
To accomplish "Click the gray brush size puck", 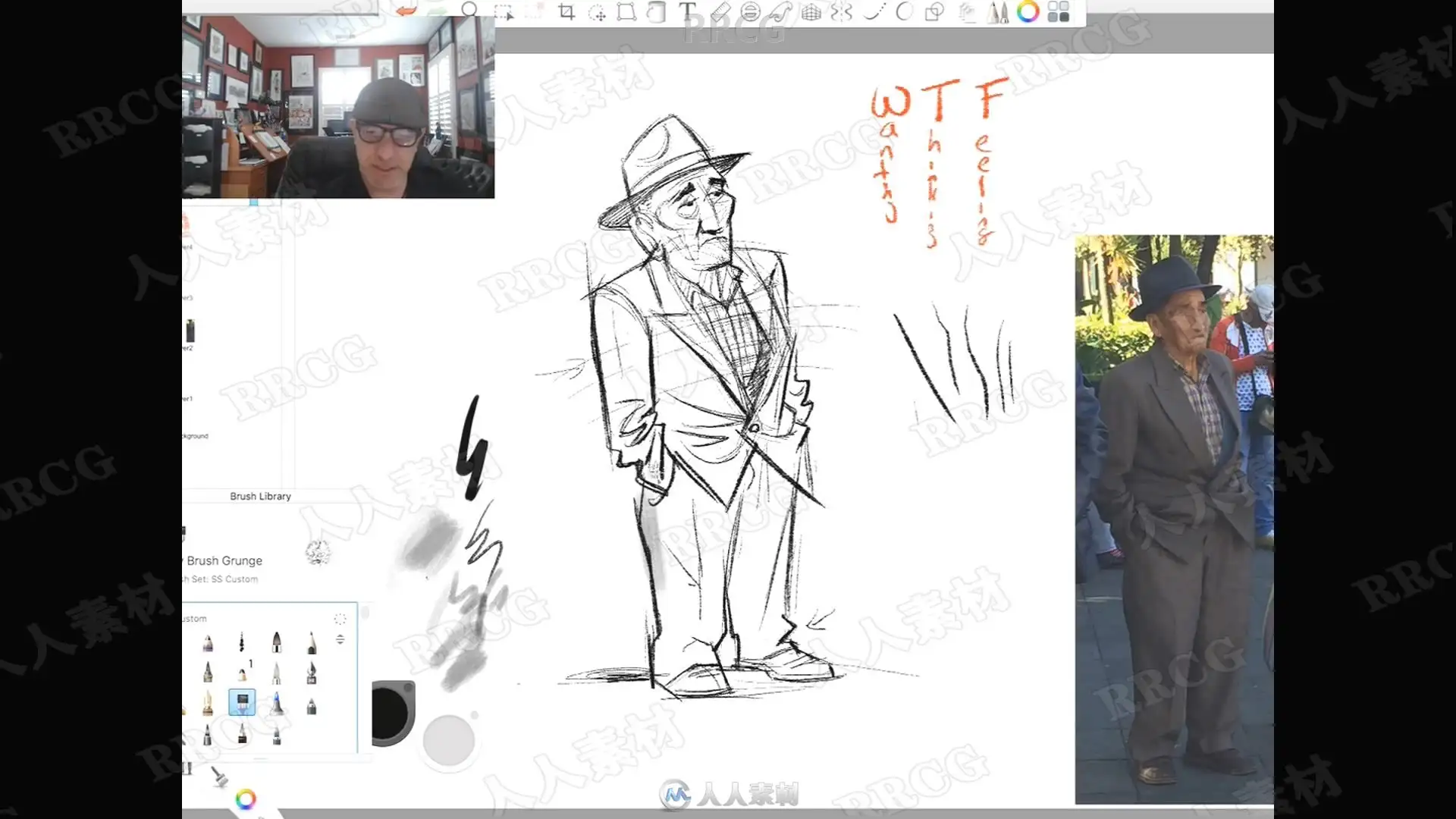I will (x=448, y=740).
